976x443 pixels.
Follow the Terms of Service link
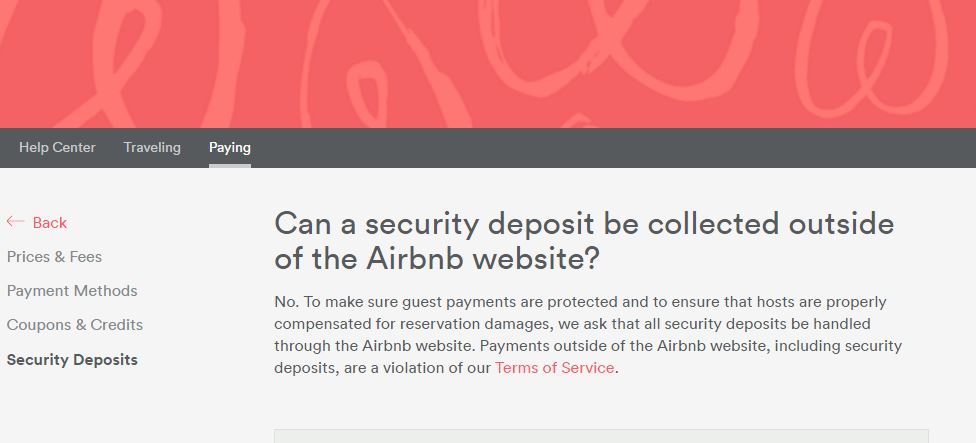555,368
